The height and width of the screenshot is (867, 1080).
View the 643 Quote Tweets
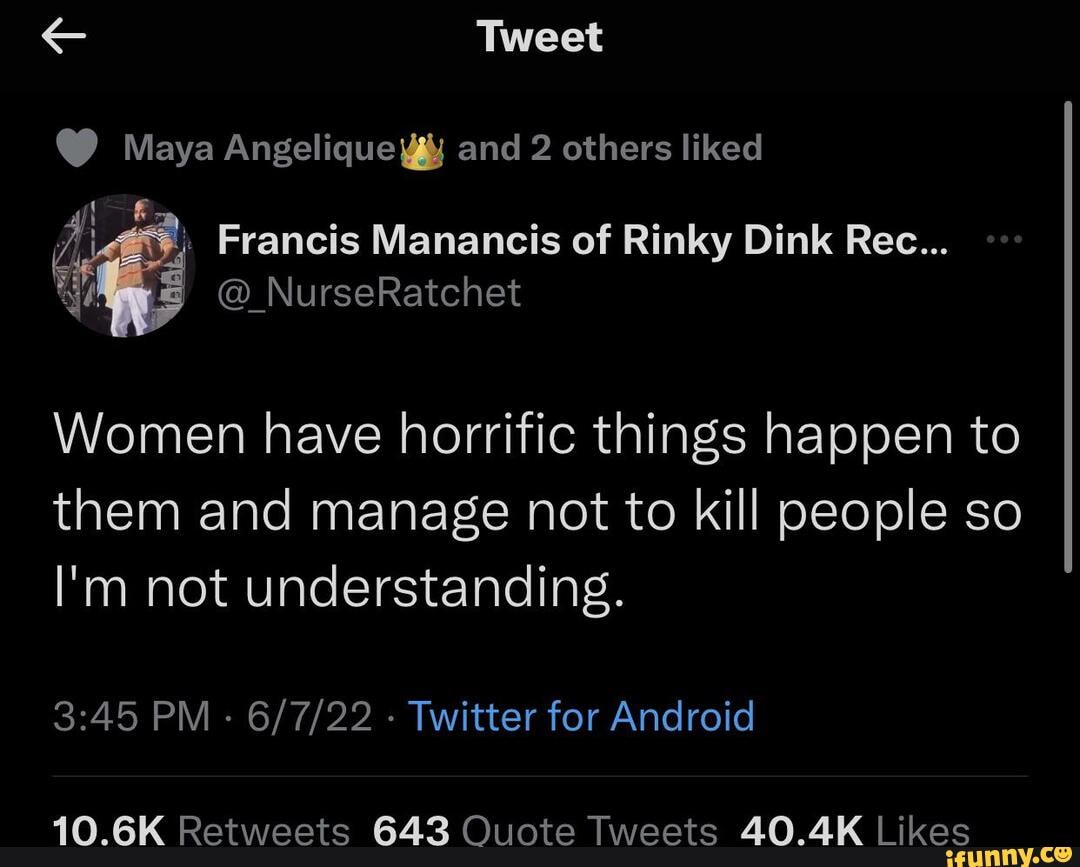(544, 830)
